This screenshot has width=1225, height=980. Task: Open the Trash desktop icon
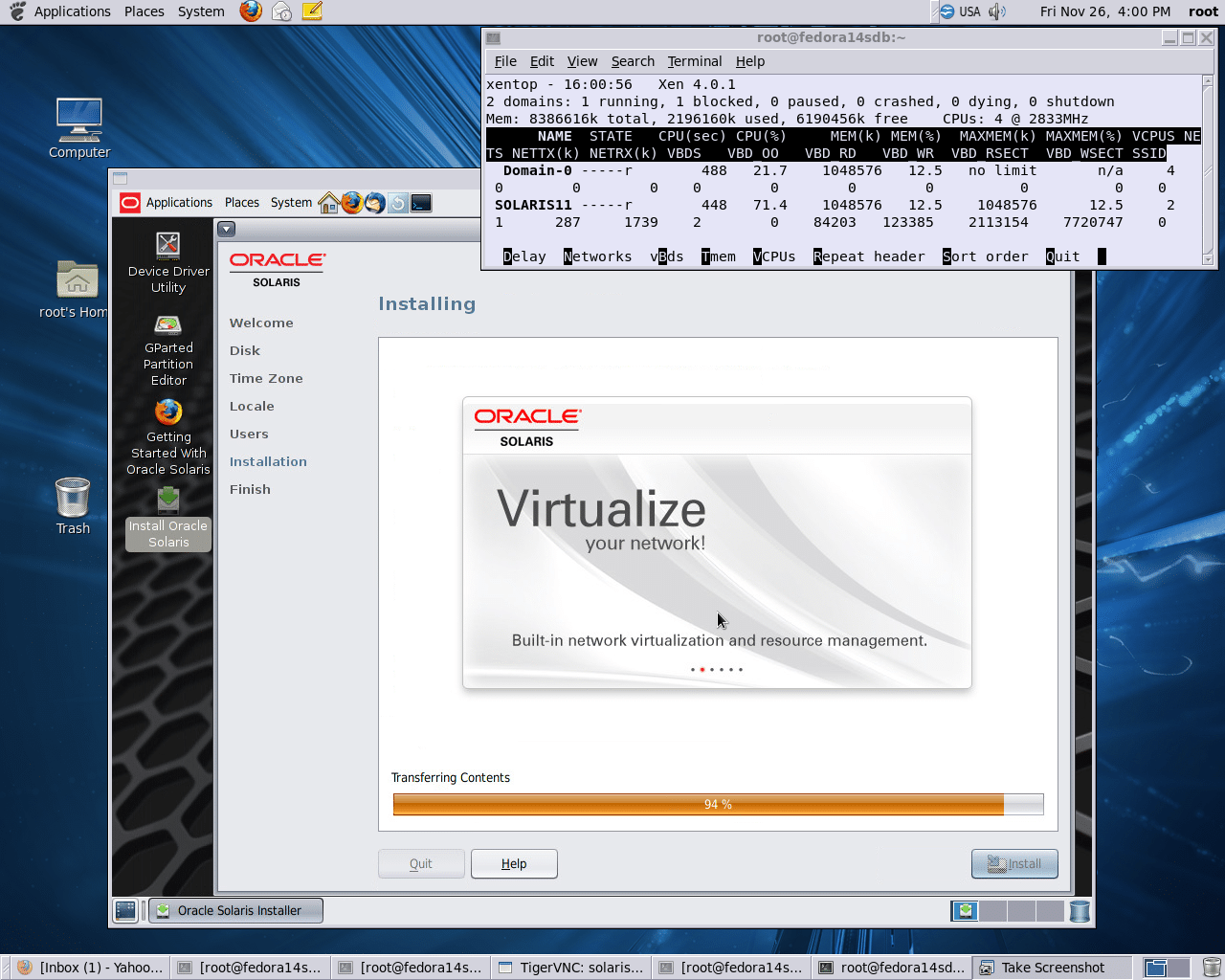pos(73,506)
